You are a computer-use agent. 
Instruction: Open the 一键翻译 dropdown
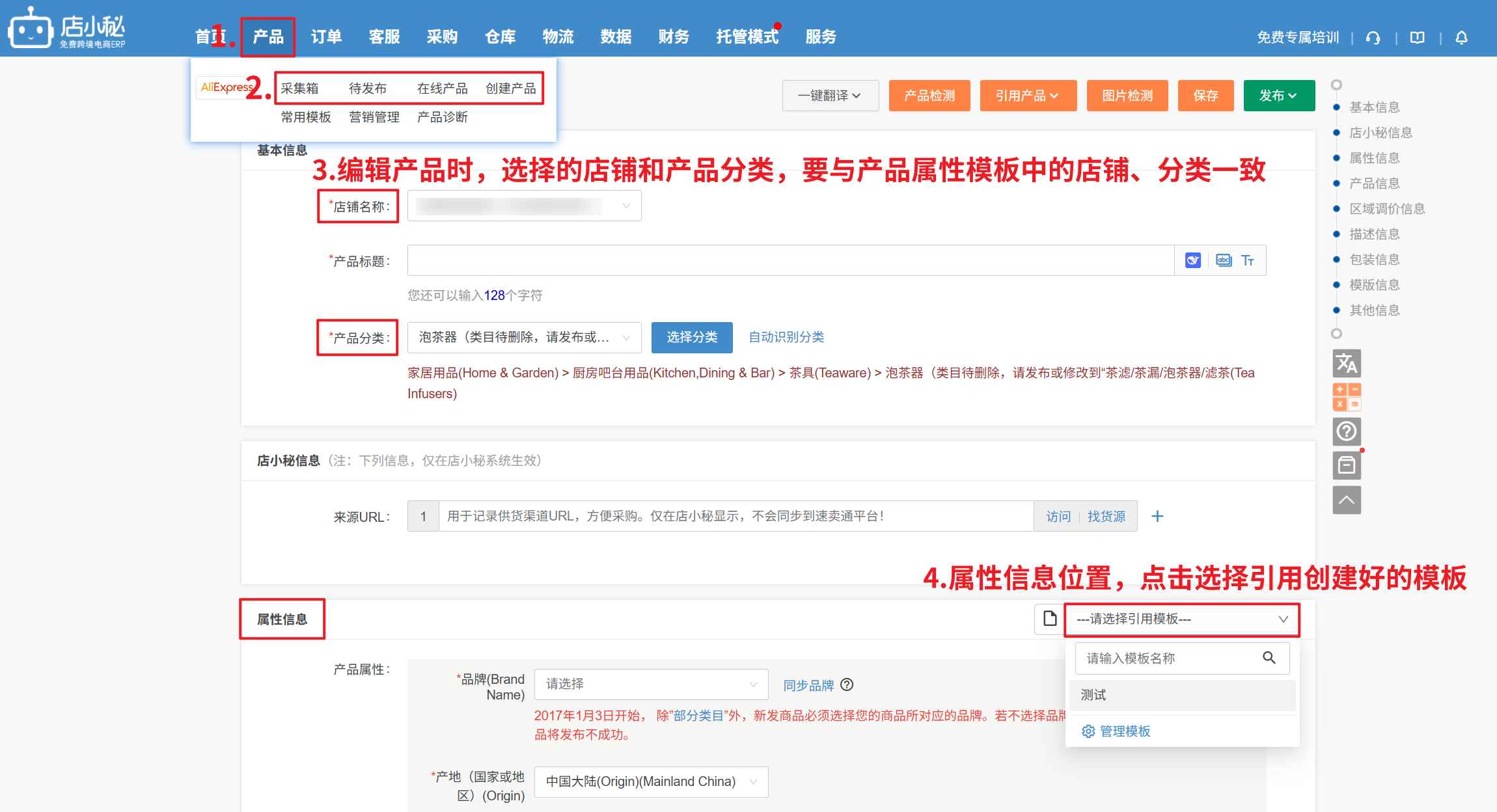(830, 96)
